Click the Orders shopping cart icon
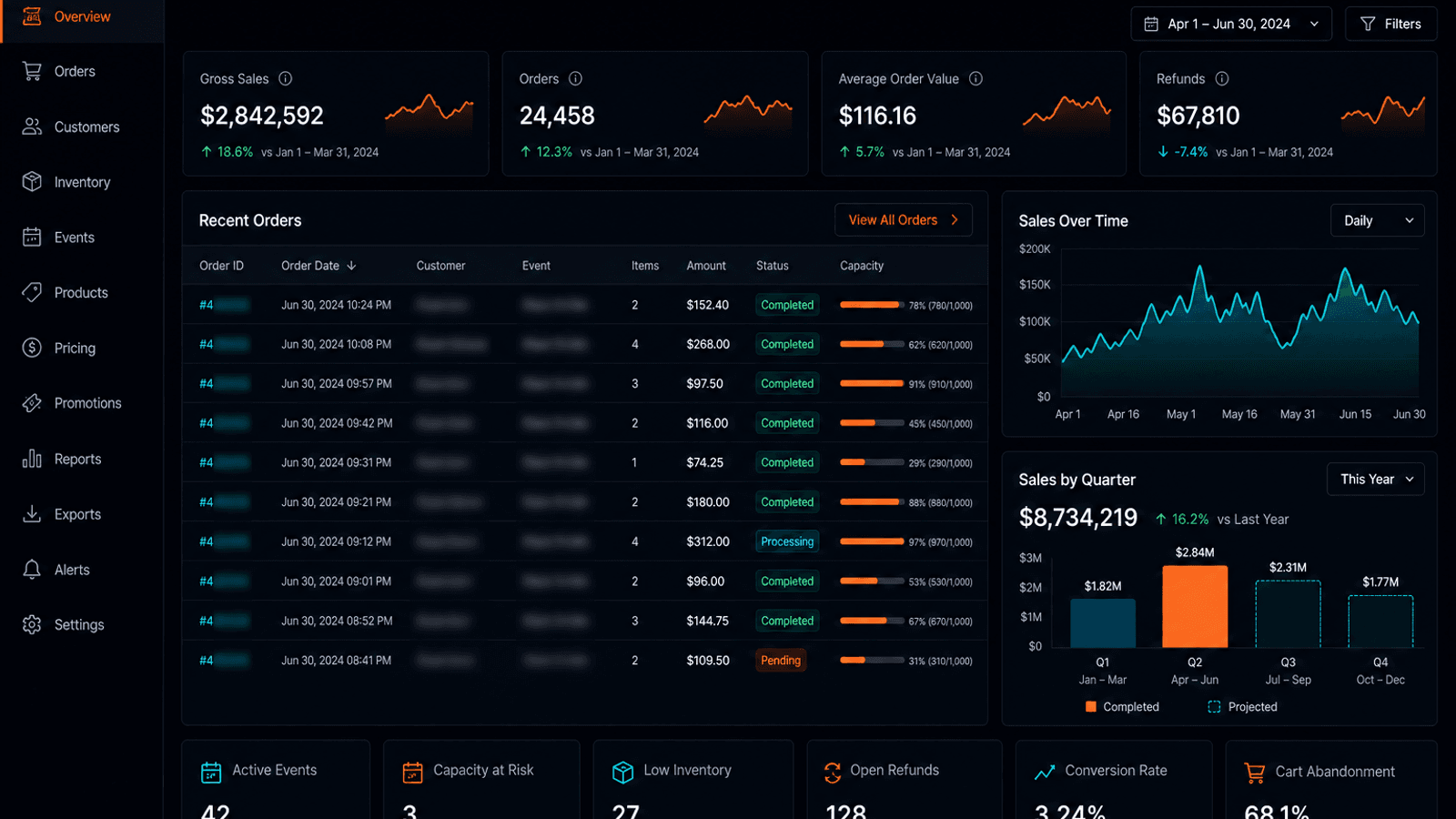The image size is (1456, 819). click(32, 71)
